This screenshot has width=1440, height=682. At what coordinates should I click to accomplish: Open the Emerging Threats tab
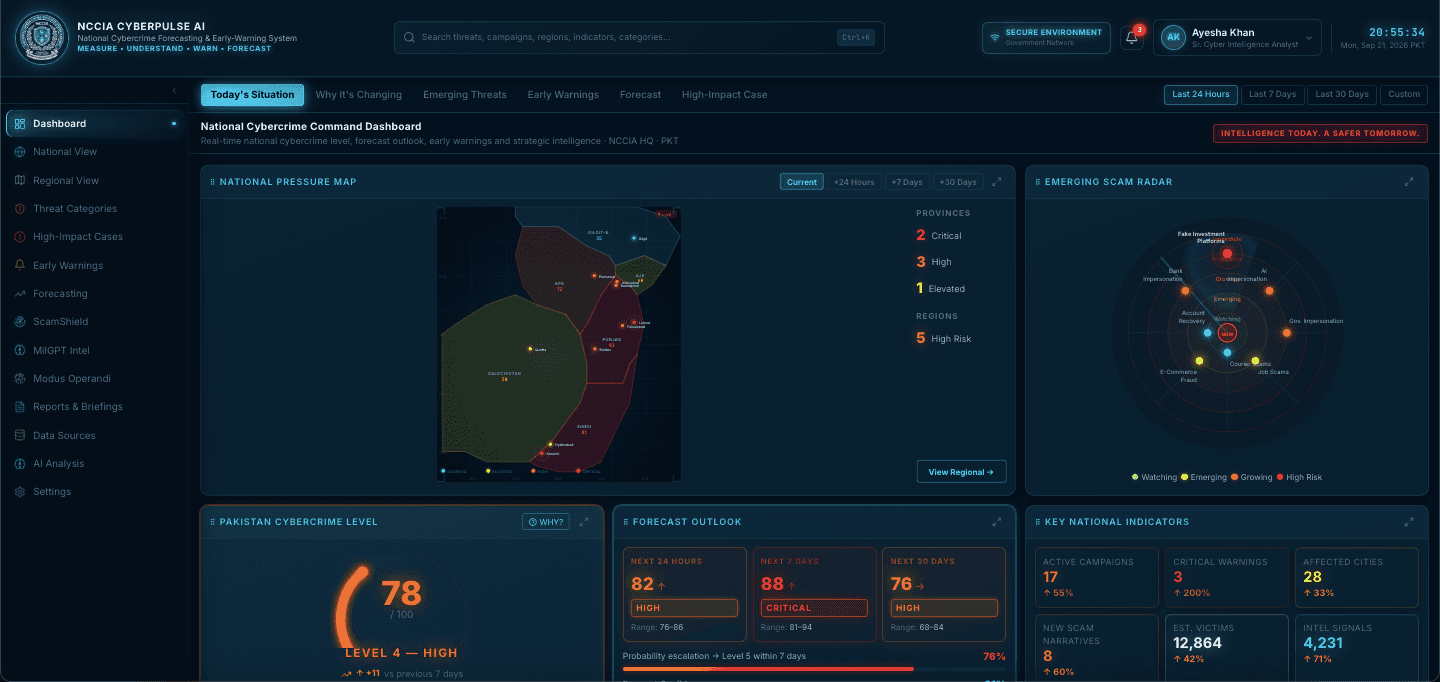(x=464, y=95)
